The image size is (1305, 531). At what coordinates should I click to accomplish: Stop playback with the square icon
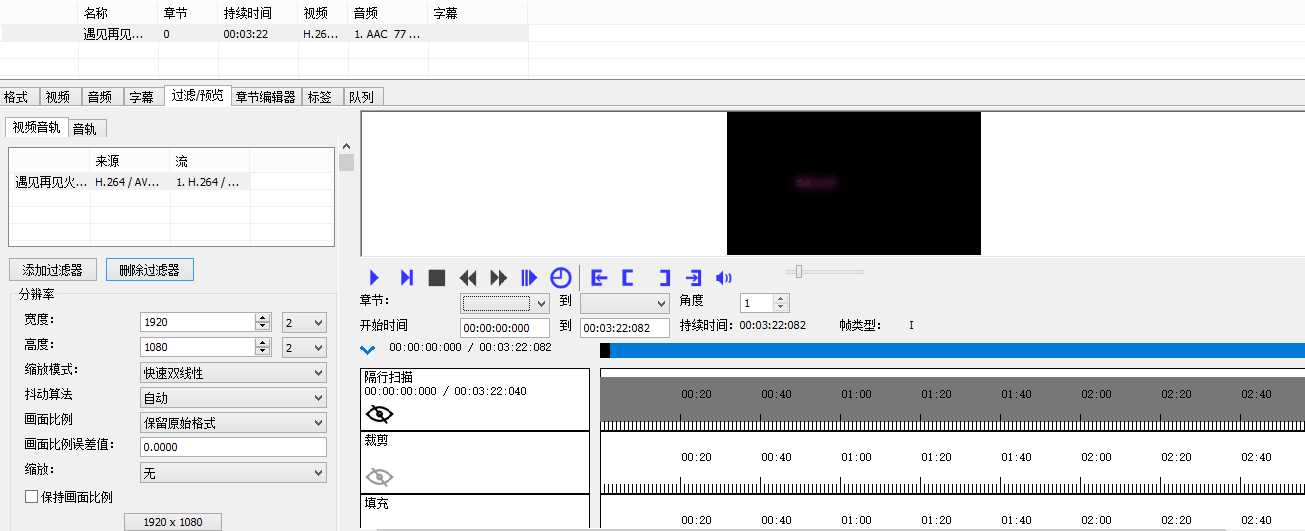437,278
